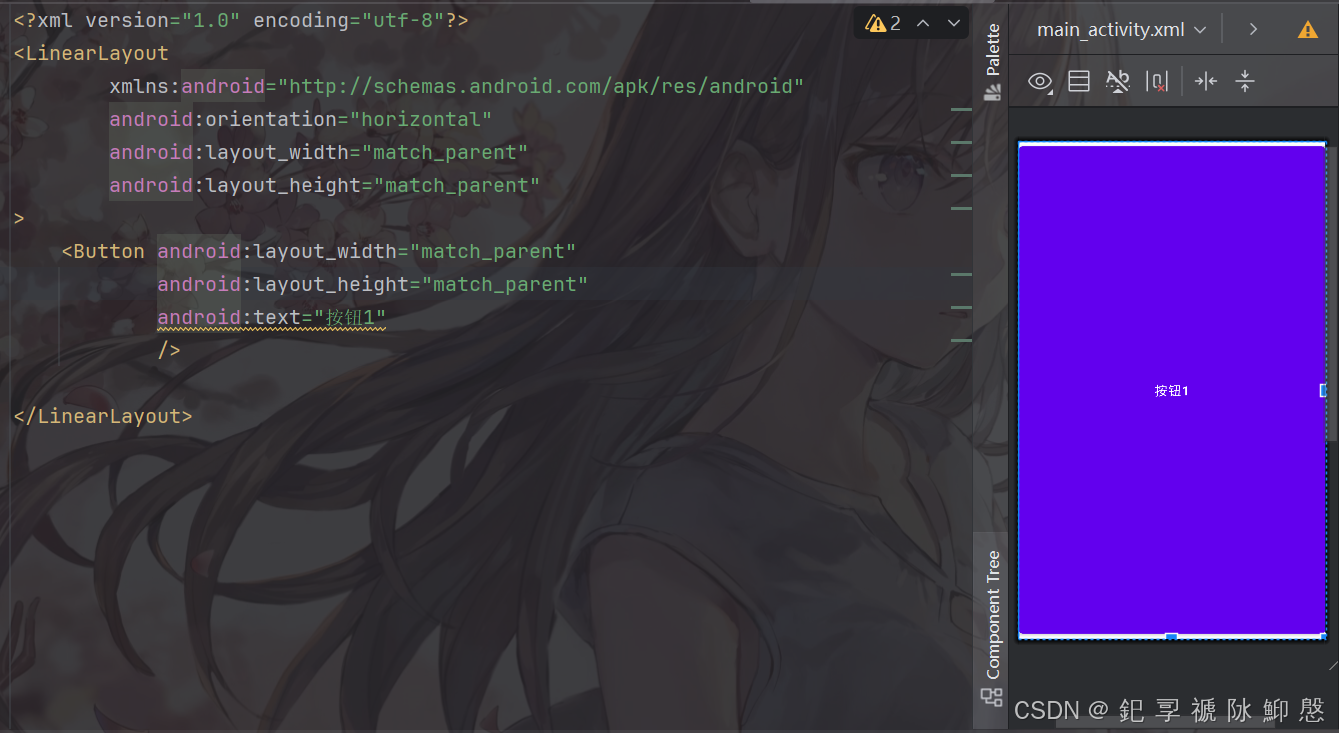1339x733 pixels.
Task: Click the orange warning icon in the design toolbar
Action: (1308, 30)
